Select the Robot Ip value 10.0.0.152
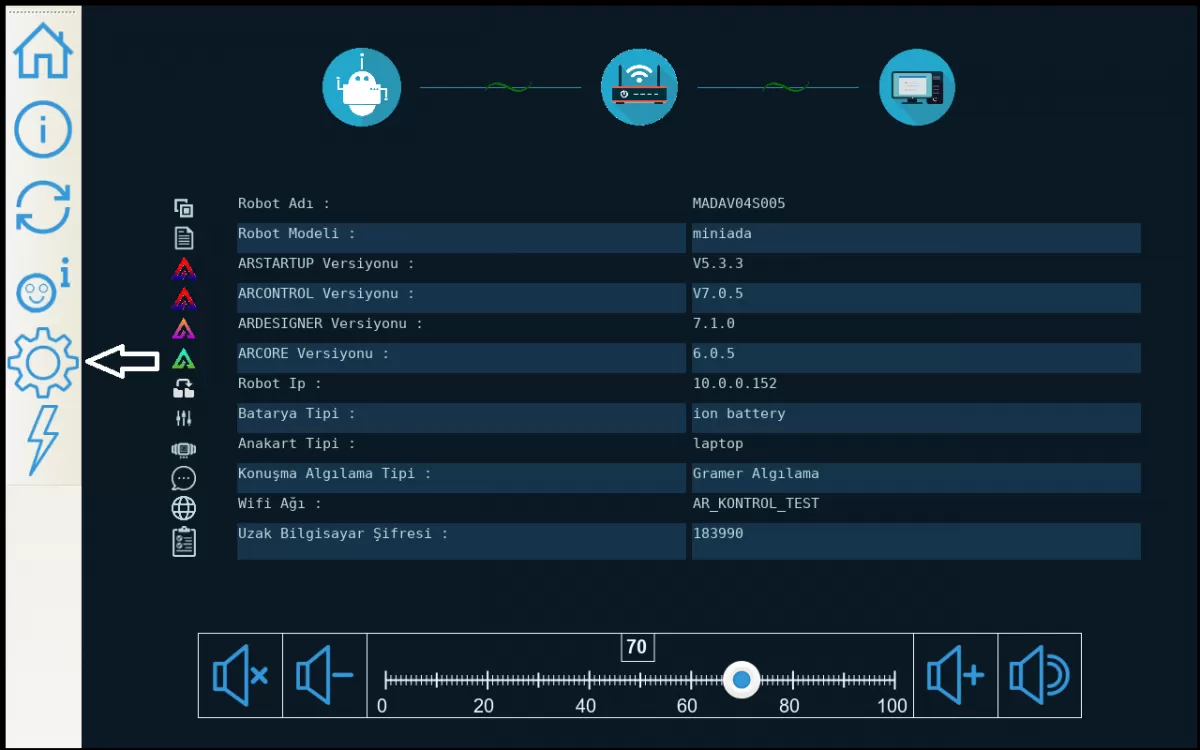Image resolution: width=1200 pixels, height=750 pixels. pyautogui.click(x=735, y=384)
